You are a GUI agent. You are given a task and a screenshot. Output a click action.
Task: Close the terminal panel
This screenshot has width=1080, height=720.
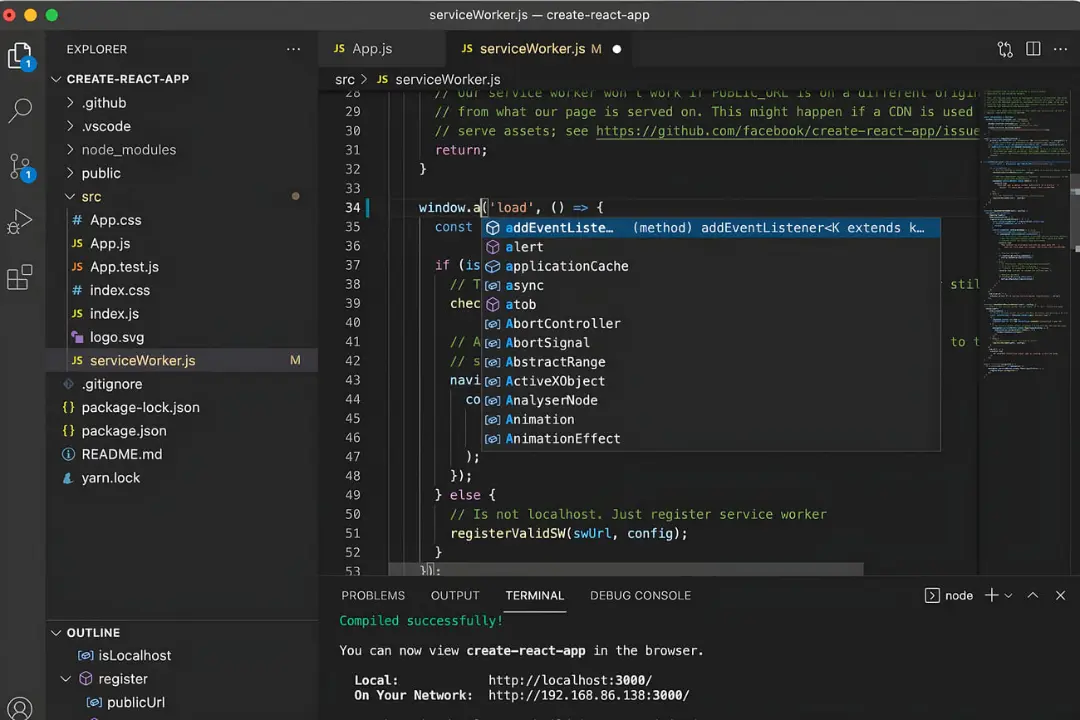[1060, 595]
